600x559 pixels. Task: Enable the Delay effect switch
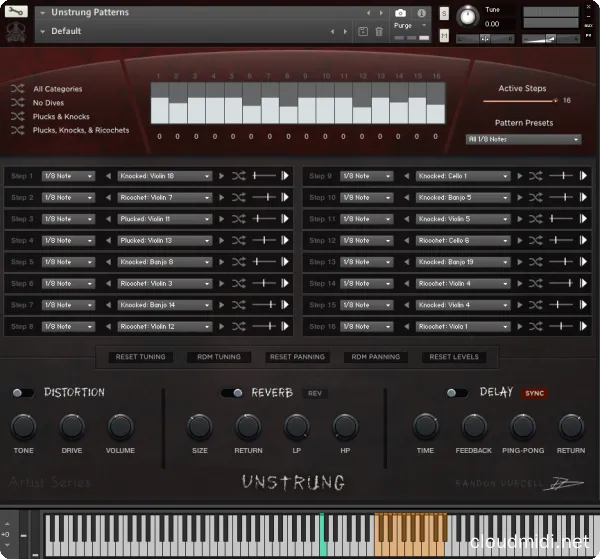click(x=456, y=393)
